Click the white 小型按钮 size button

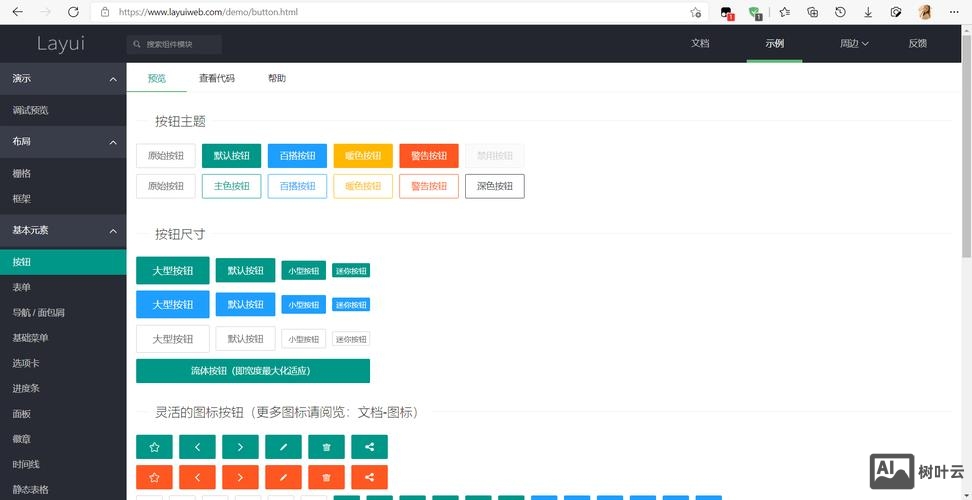click(x=304, y=339)
